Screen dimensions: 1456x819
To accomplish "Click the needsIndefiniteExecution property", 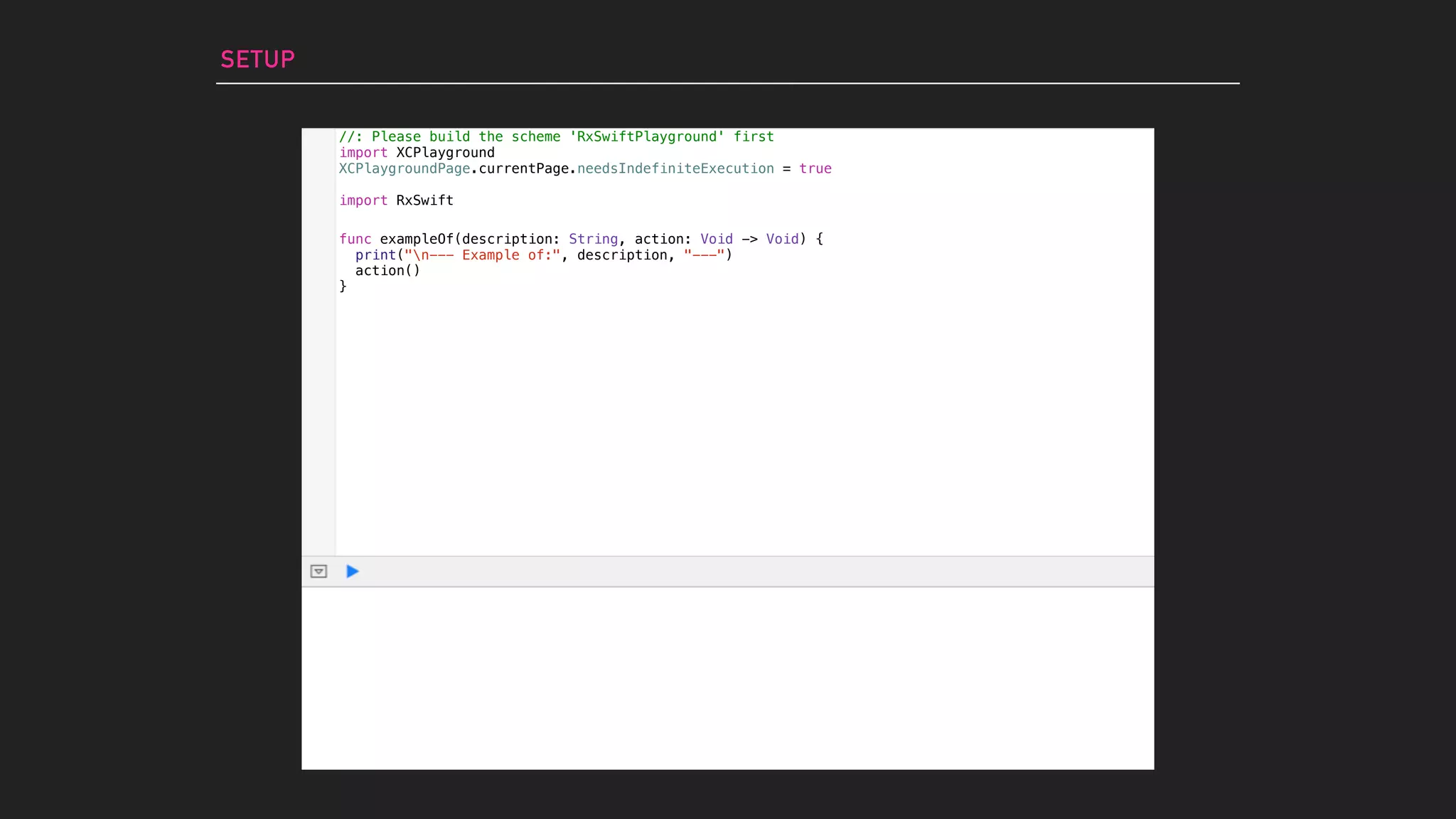I will point(675,168).
